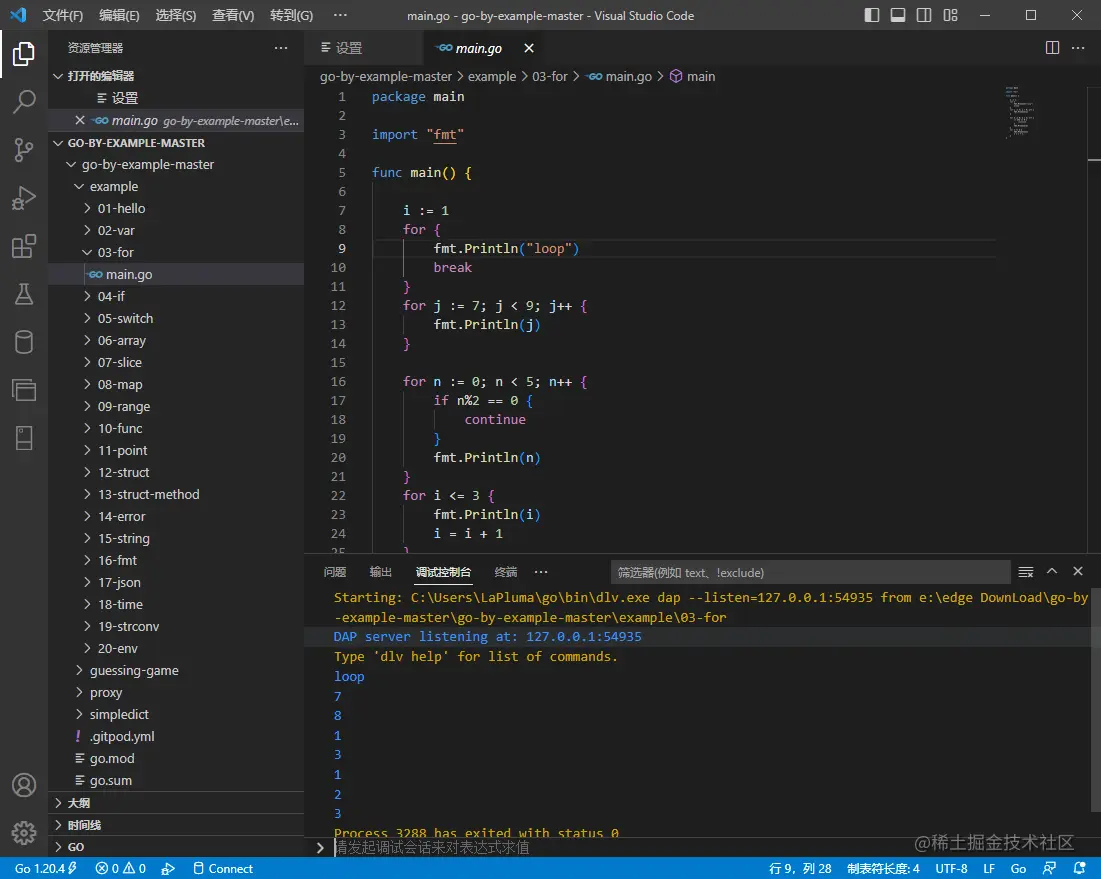Close main.go in open editors list
Image resolution: width=1101 pixels, height=879 pixels.
click(x=80, y=120)
